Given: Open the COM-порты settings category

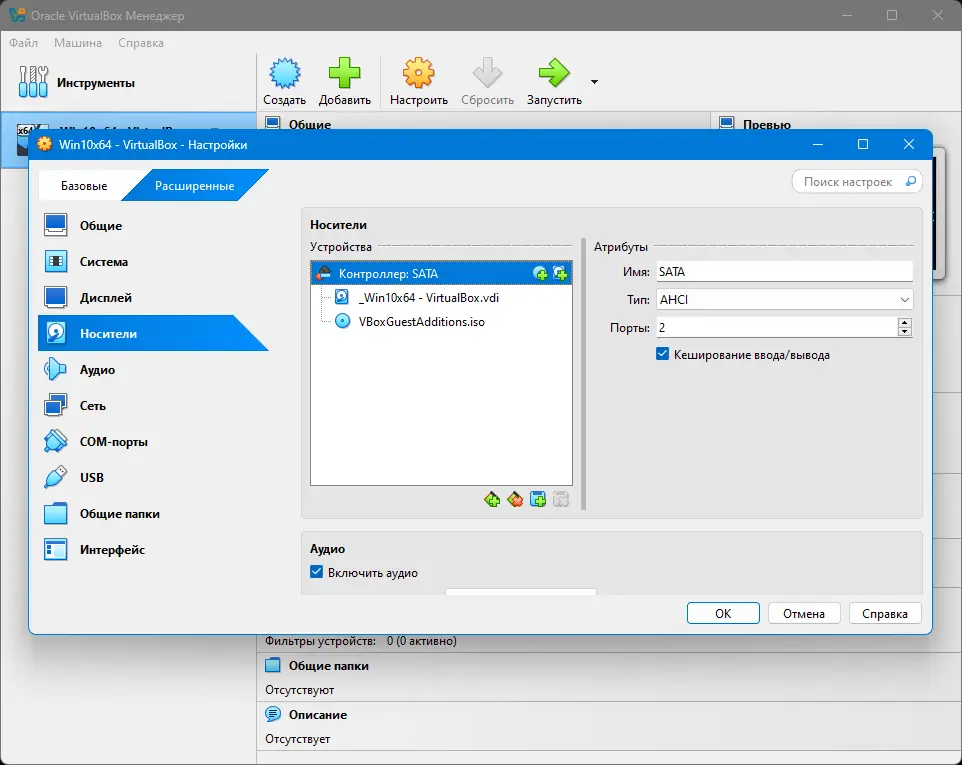Looking at the screenshot, I should click(x=153, y=442).
